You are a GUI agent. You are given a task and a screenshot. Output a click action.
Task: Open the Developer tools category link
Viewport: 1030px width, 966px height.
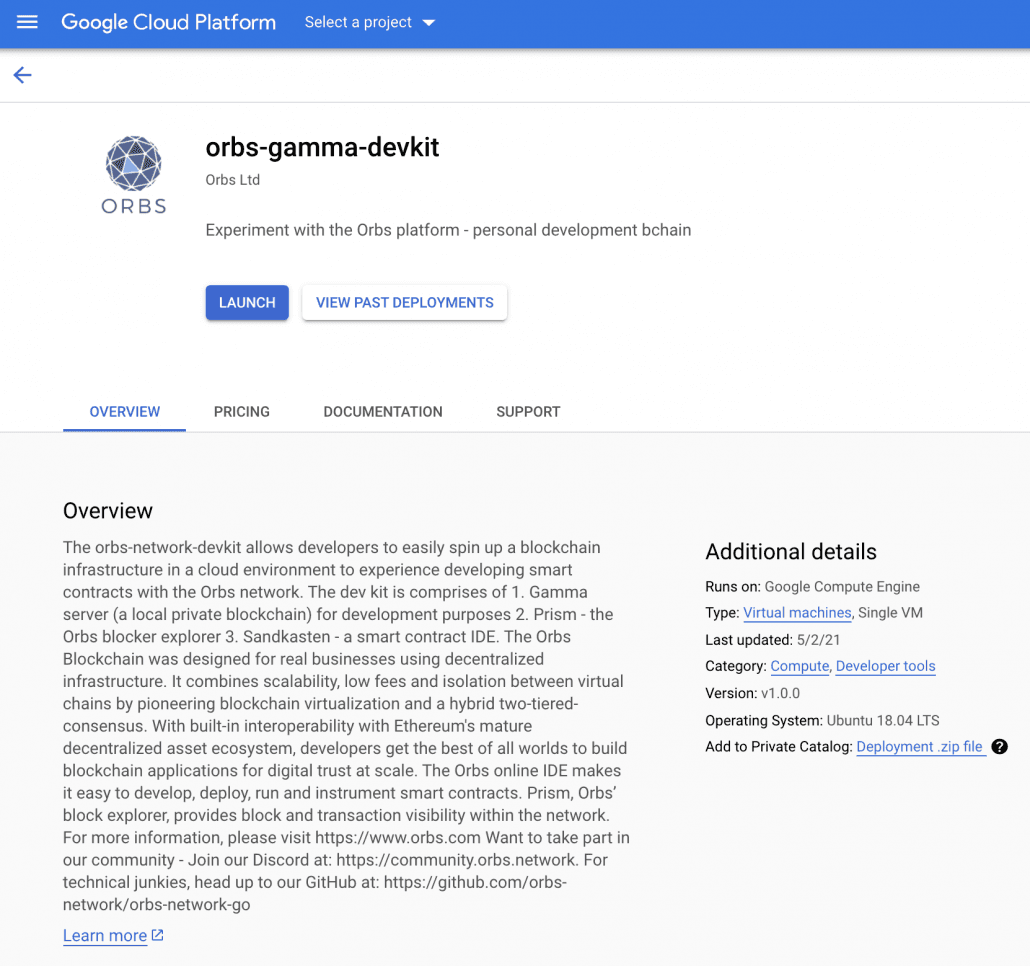point(885,666)
